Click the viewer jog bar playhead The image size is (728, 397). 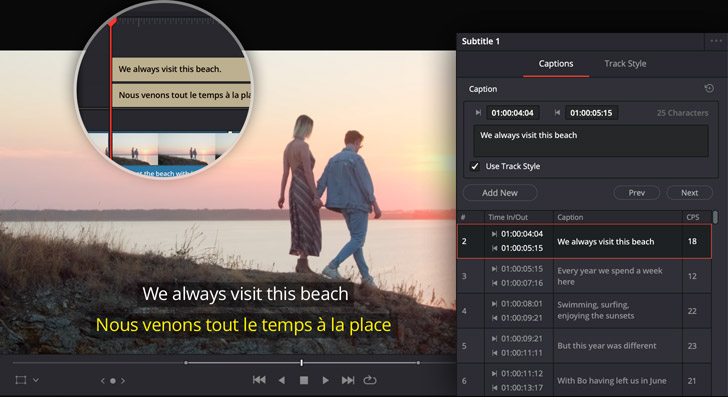(302, 362)
